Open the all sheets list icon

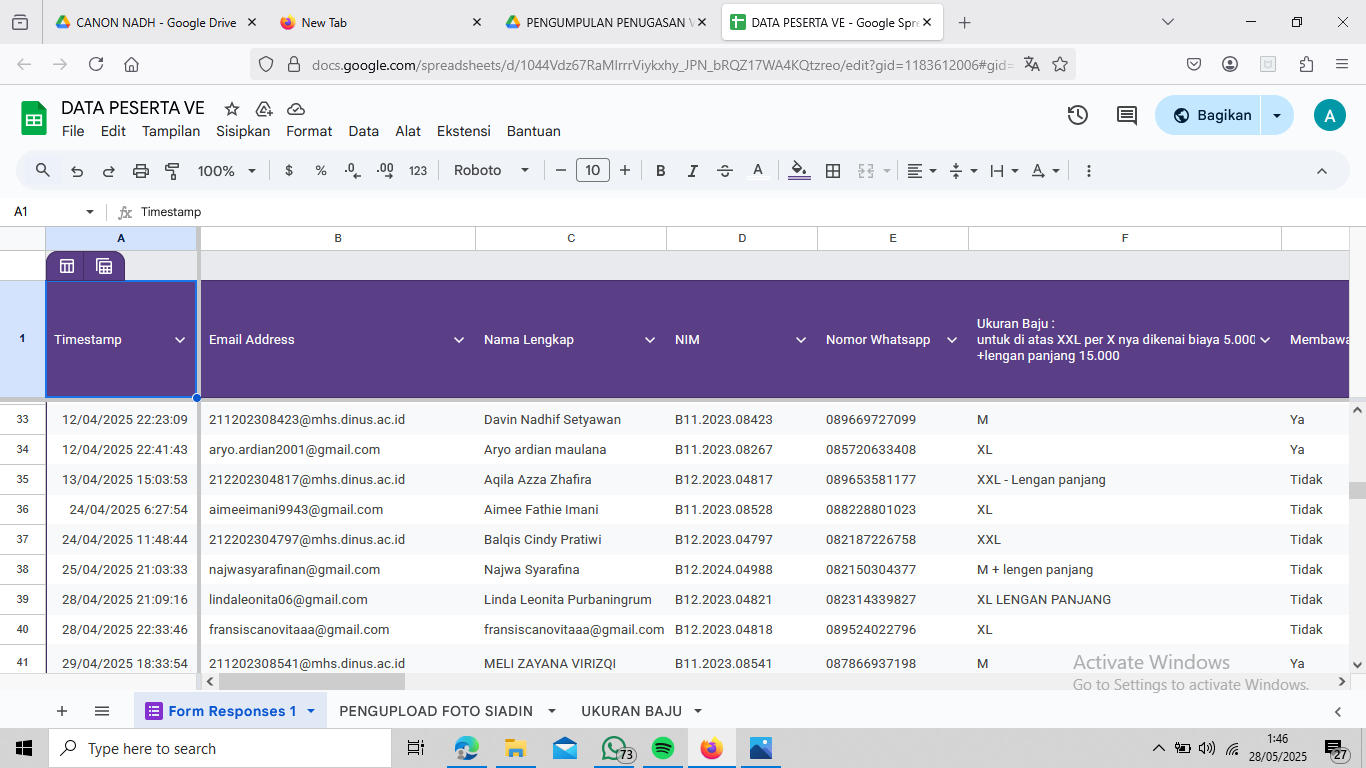click(102, 711)
